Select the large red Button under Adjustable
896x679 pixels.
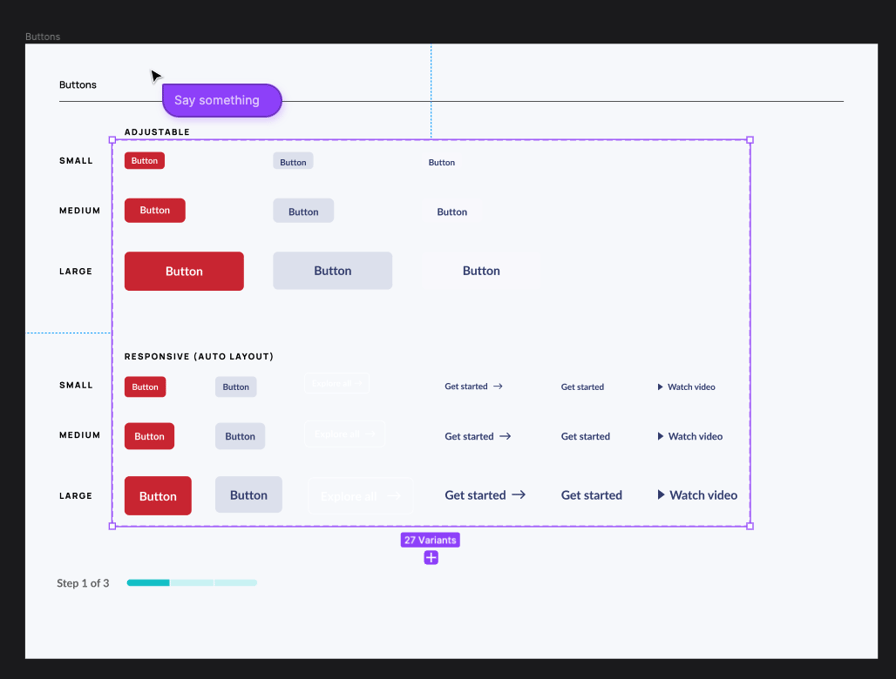click(184, 270)
